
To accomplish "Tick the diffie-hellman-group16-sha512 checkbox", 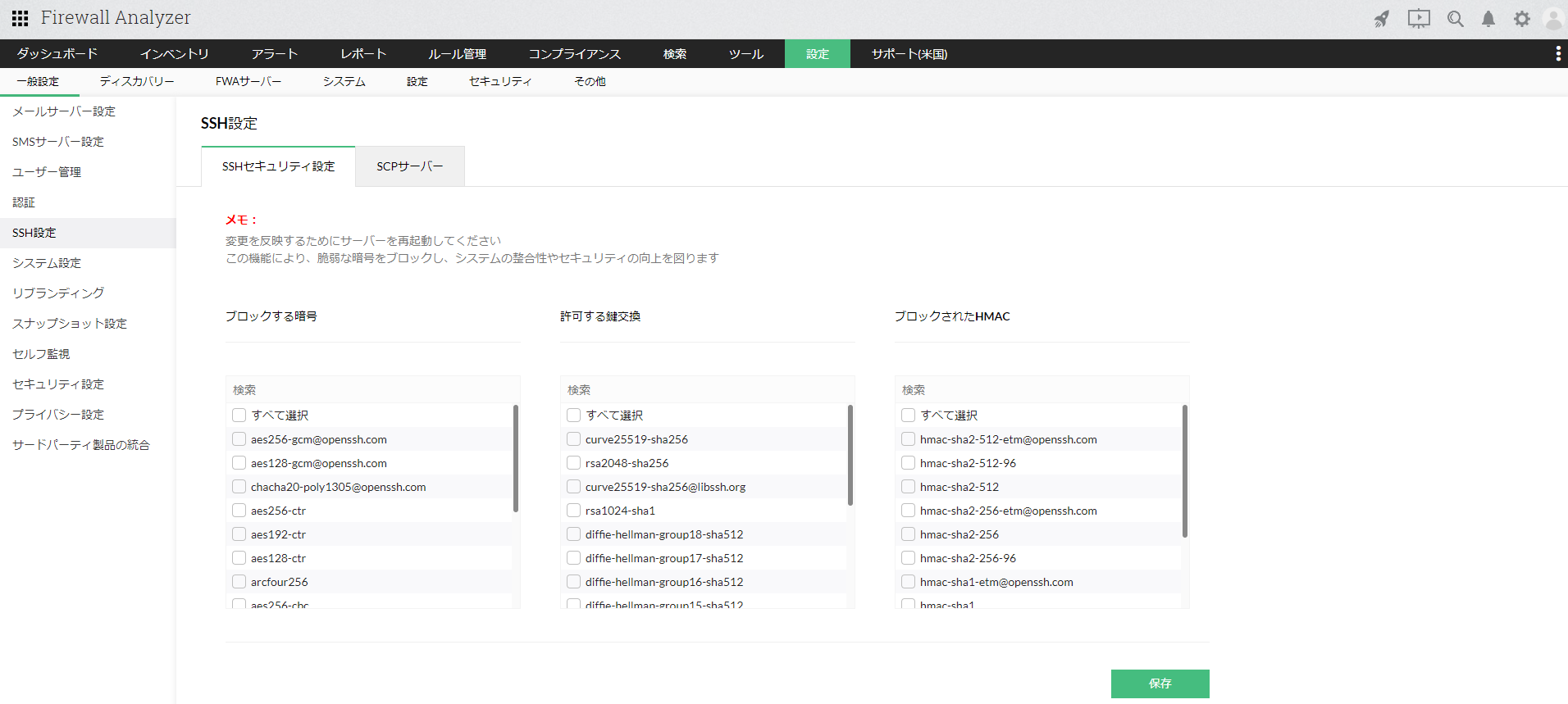I will pos(574,582).
